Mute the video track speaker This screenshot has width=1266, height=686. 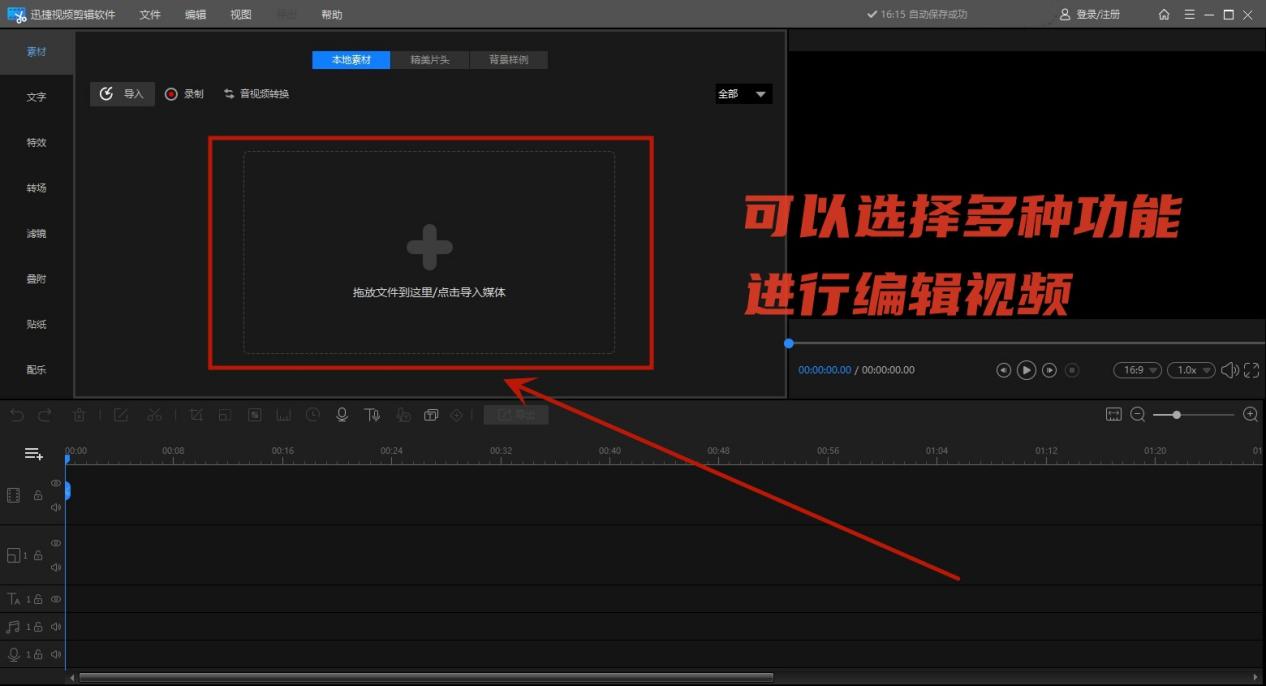pyautogui.click(x=56, y=507)
